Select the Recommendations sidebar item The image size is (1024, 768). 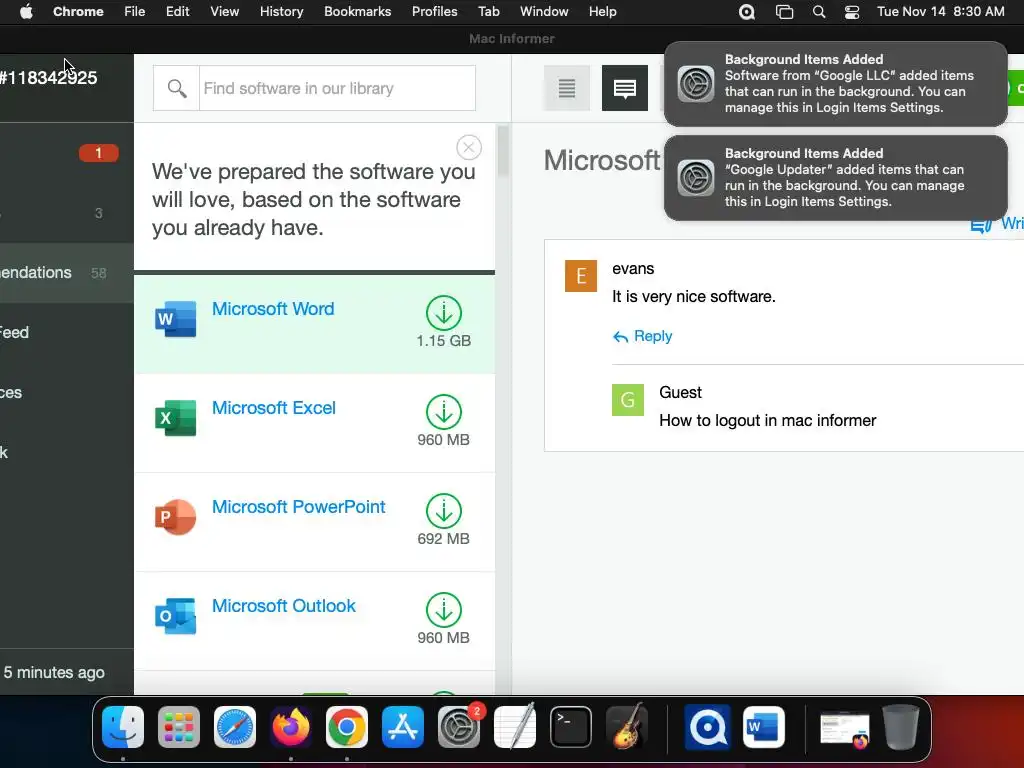point(67,273)
